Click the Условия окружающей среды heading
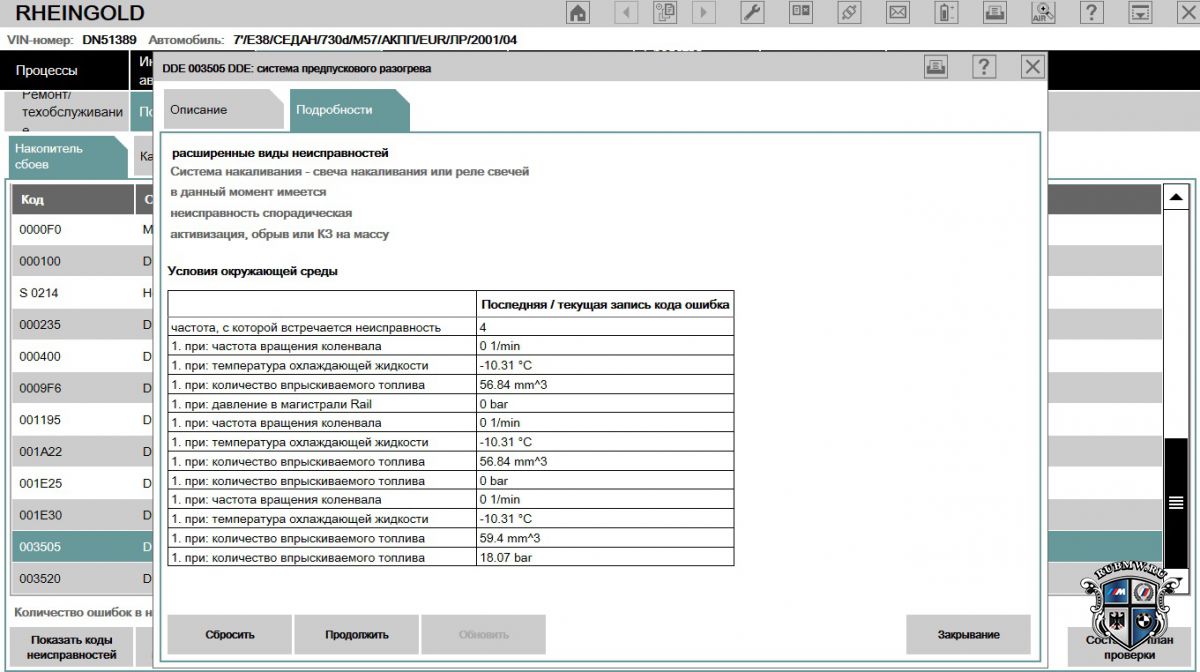1200x672 pixels. click(x=252, y=271)
